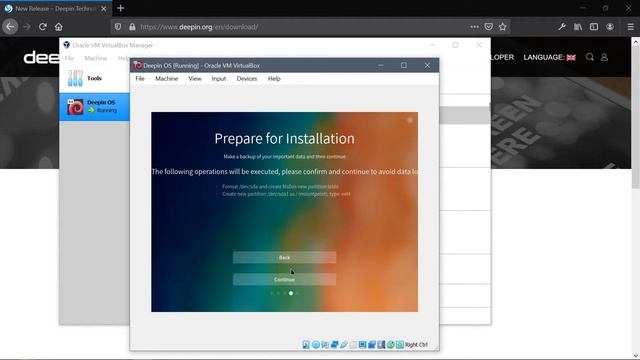640x360 pixels.
Task: Open page actions three-dots menu in address bar
Action: click(474, 27)
